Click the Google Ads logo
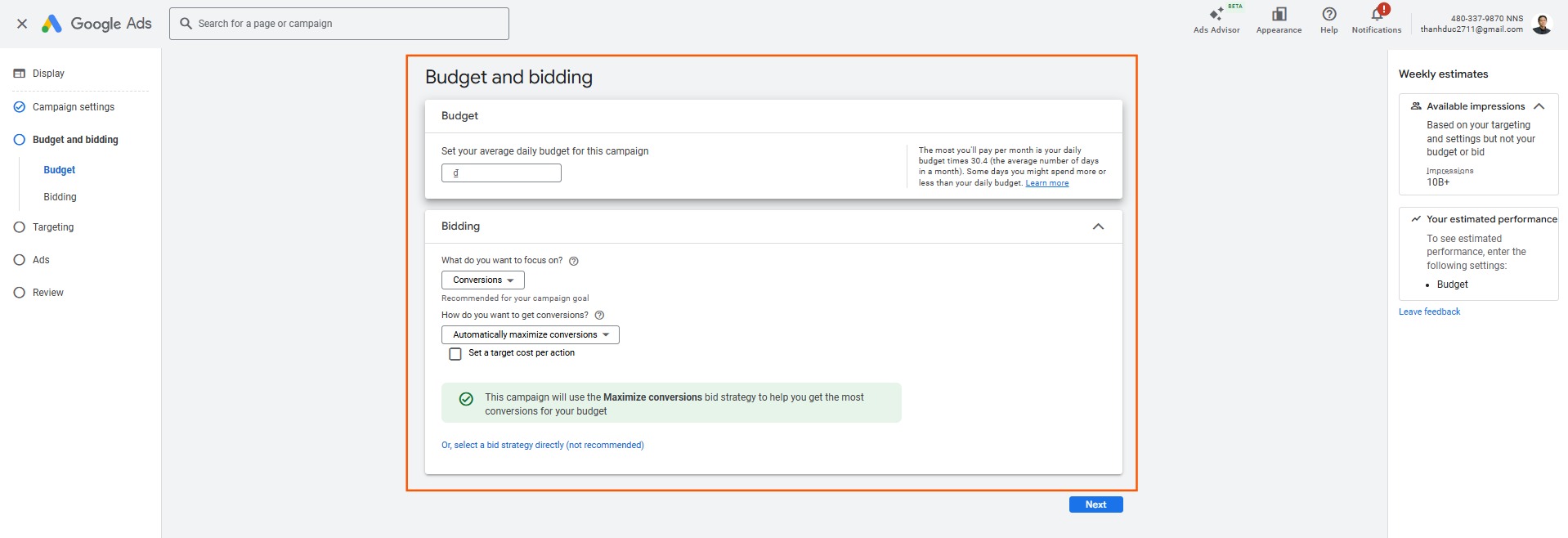The width and height of the screenshot is (1568, 538). [x=97, y=24]
